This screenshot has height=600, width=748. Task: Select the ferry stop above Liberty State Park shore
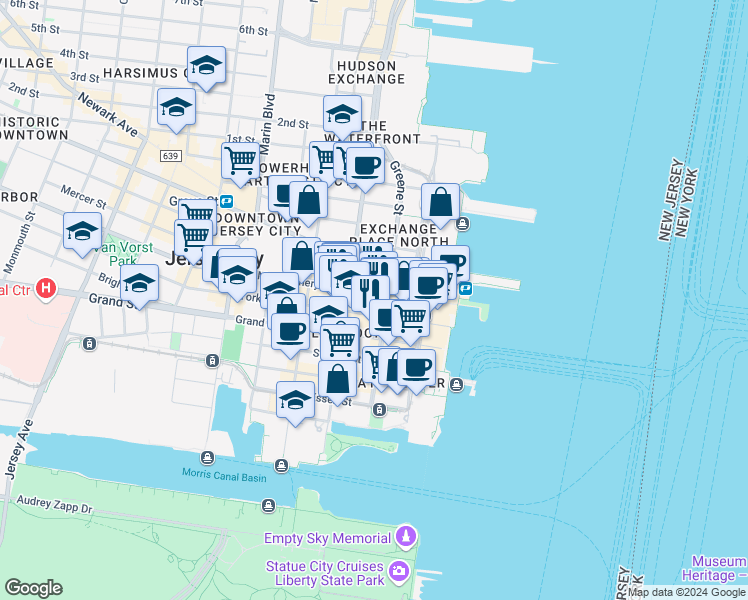269,506
